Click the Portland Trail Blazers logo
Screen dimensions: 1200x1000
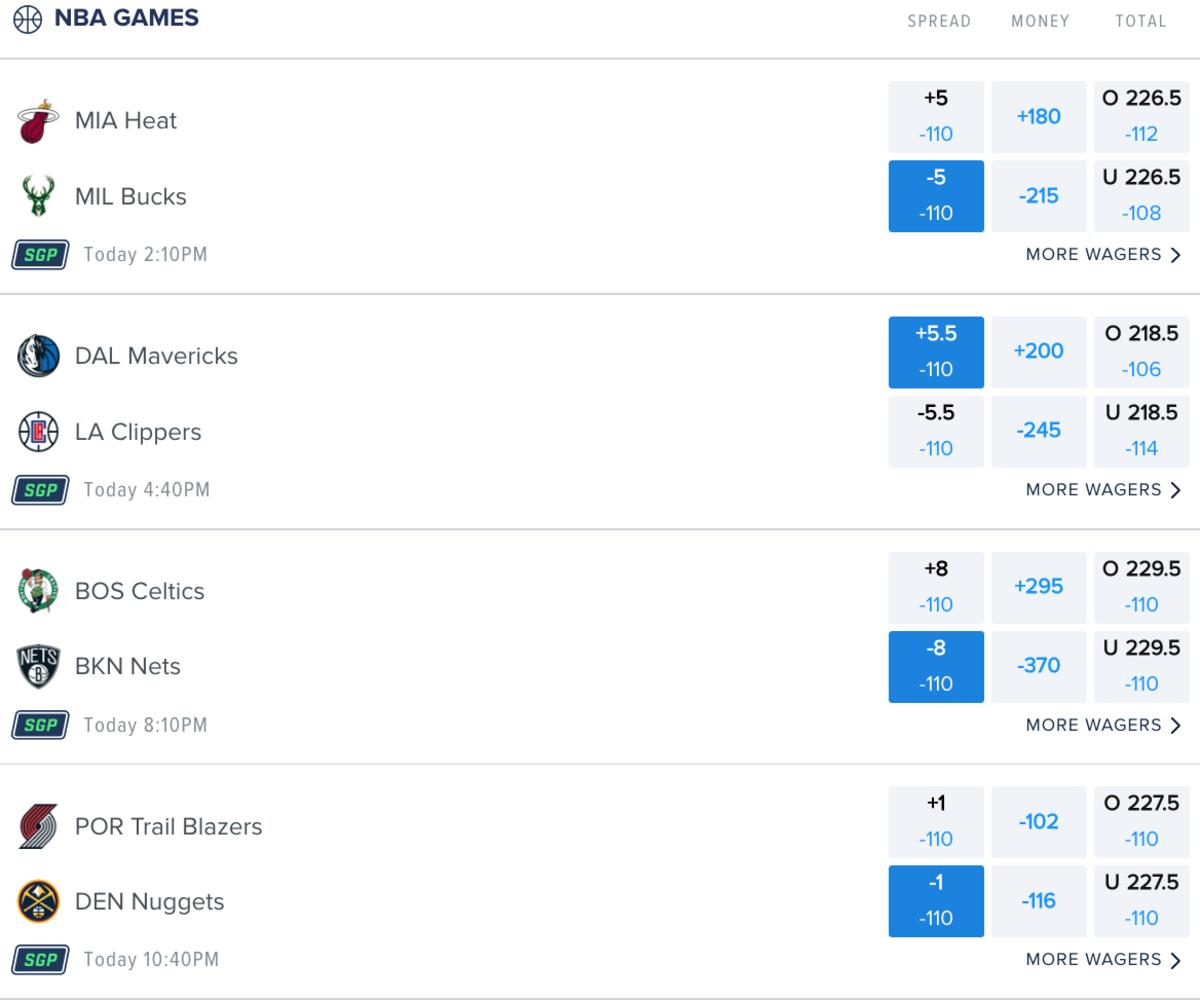click(x=39, y=827)
